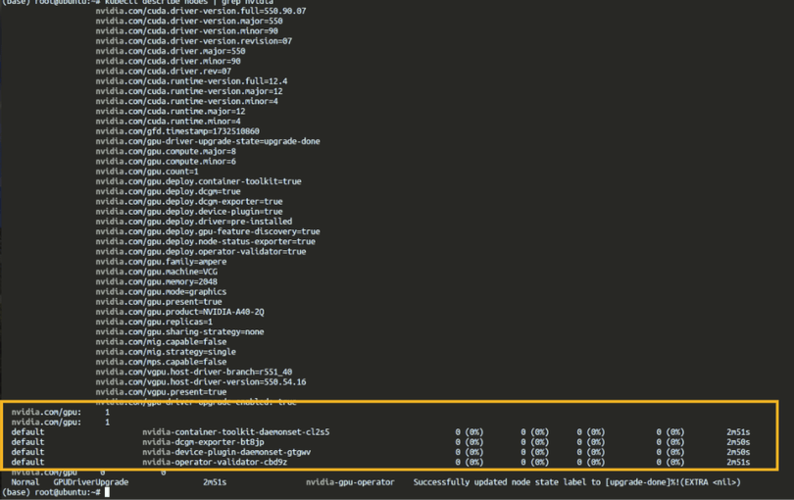Click the vgpu.host-driver-version=550.54.16 line
Image resolution: width=794 pixels, height=500 pixels.
[x=201, y=382]
